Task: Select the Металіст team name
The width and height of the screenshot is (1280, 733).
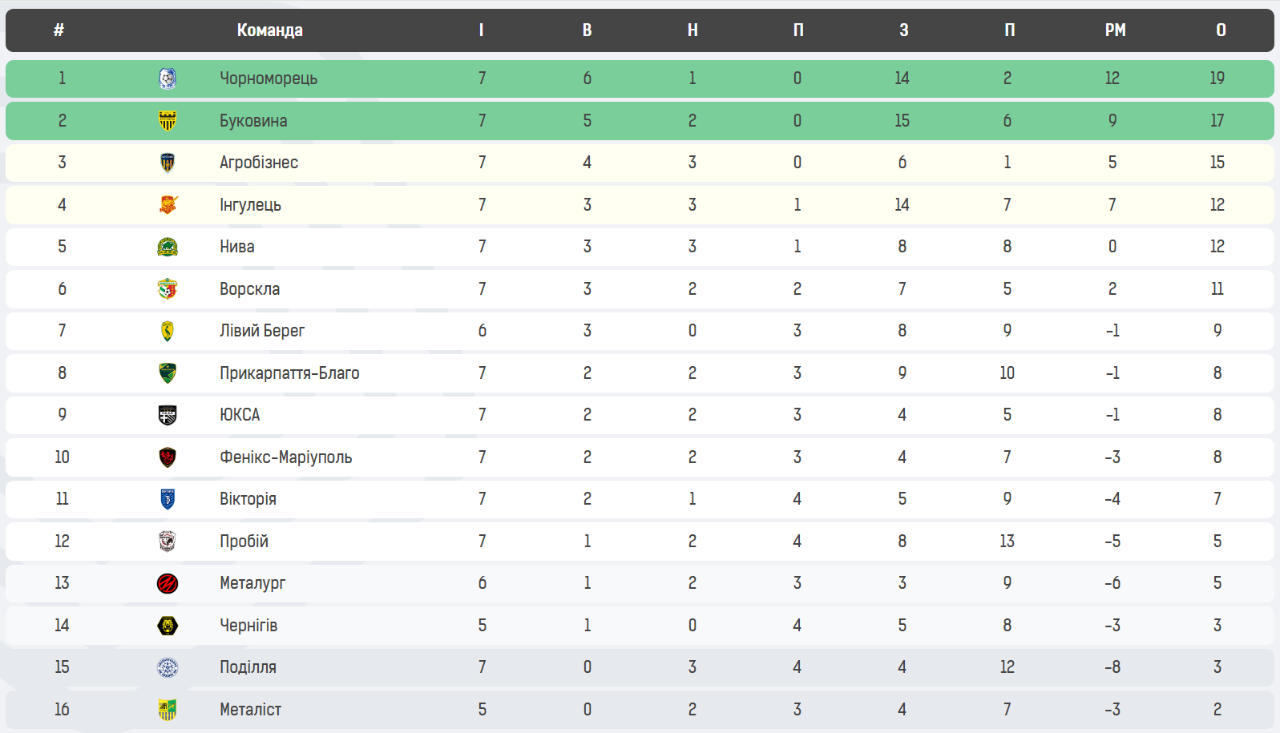Action: 250,709
